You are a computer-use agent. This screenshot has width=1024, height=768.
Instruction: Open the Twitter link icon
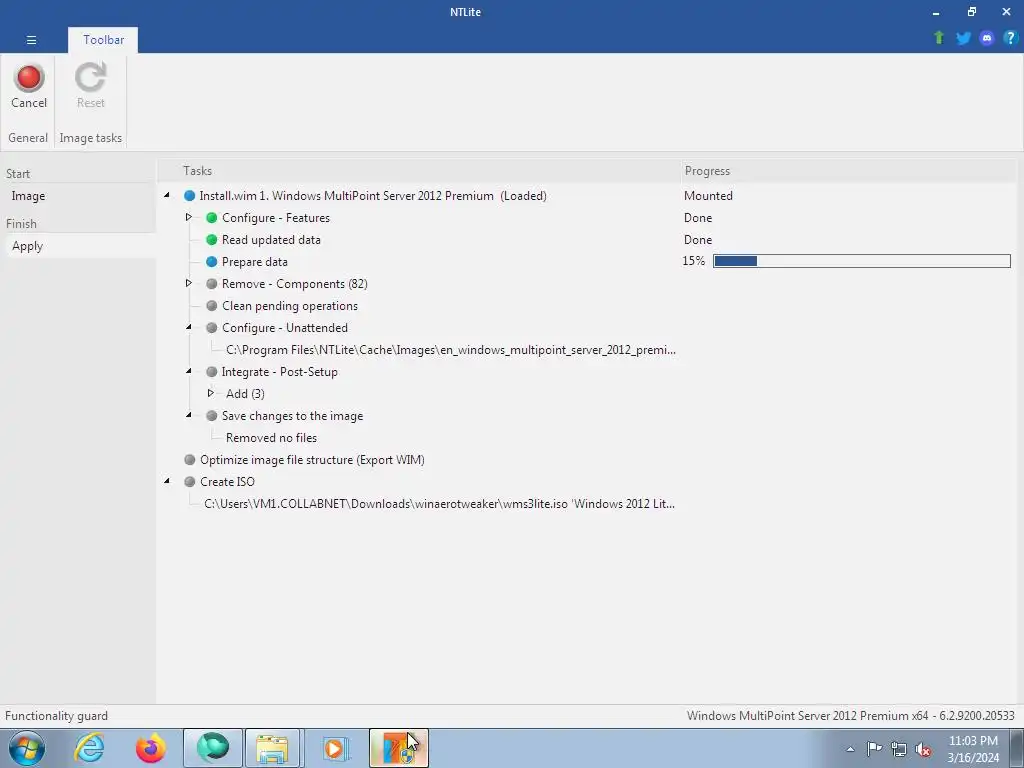(x=963, y=38)
